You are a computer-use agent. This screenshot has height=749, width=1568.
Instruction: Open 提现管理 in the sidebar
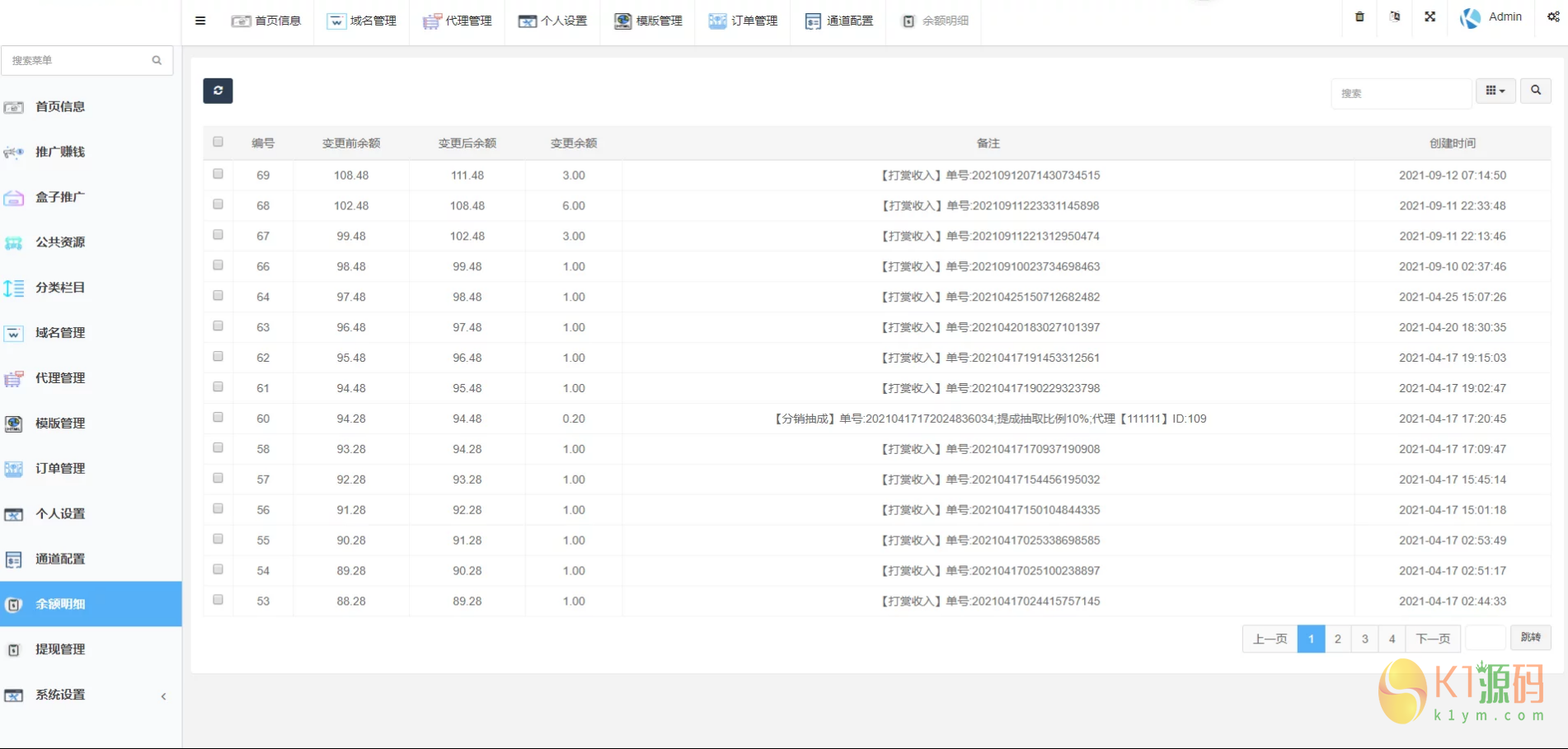pyautogui.click(x=60, y=649)
